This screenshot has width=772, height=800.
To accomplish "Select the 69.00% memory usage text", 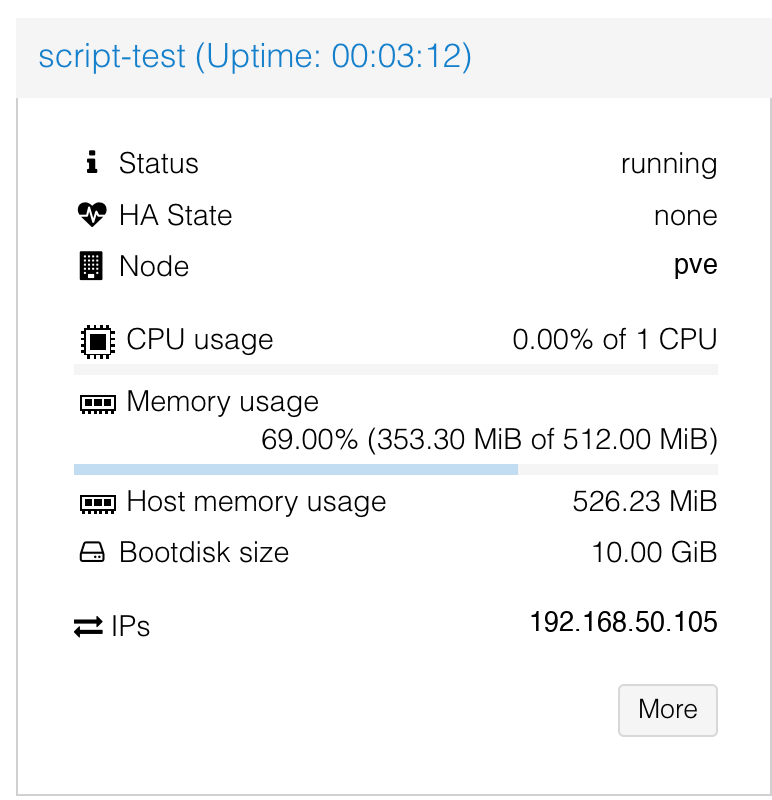I will 489,439.
